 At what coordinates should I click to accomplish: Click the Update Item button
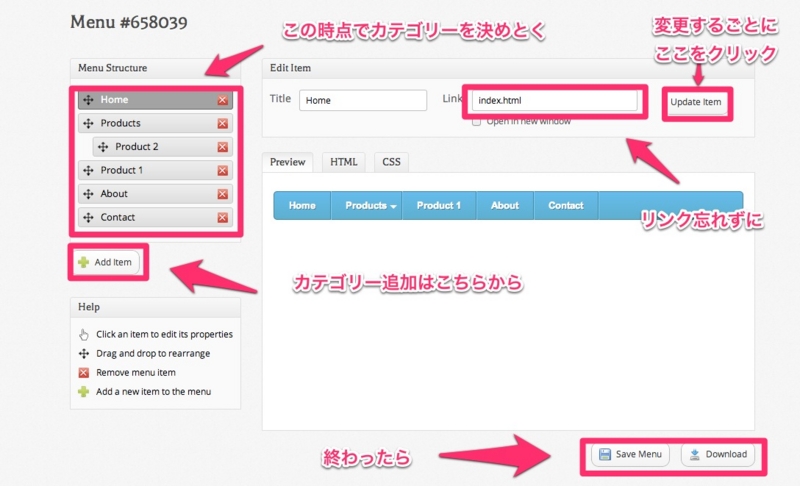click(x=696, y=102)
